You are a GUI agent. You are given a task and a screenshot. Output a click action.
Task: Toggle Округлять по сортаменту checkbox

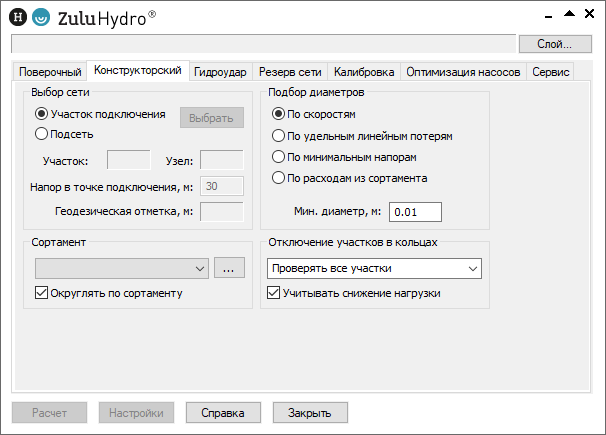tap(42, 293)
